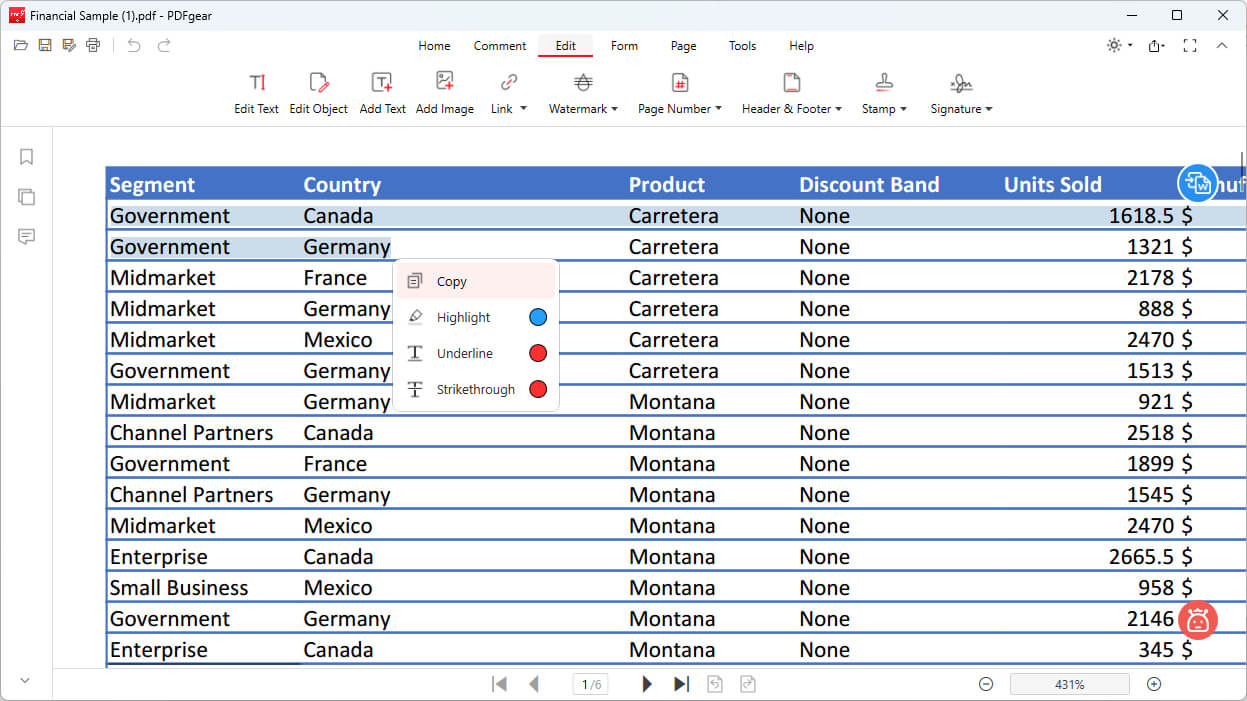Open the comments sidebar panel
Screen dimensions: 1247x701
pyautogui.click(x=27, y=237)
